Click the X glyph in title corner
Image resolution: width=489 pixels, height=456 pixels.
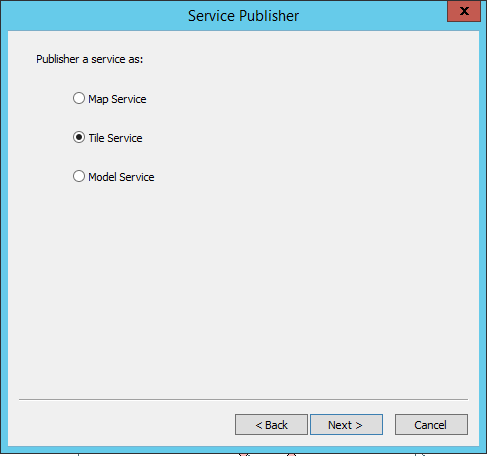(464, 11)
